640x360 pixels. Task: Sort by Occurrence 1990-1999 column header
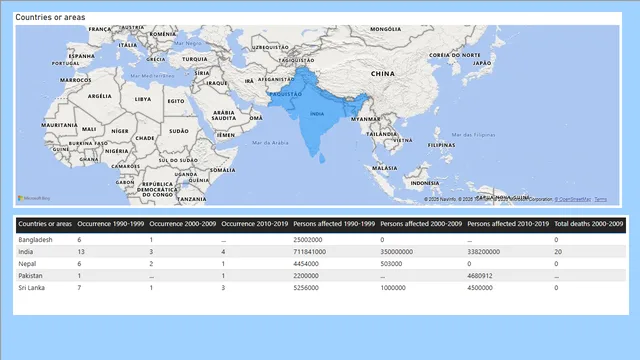click(x=111, y=224)
